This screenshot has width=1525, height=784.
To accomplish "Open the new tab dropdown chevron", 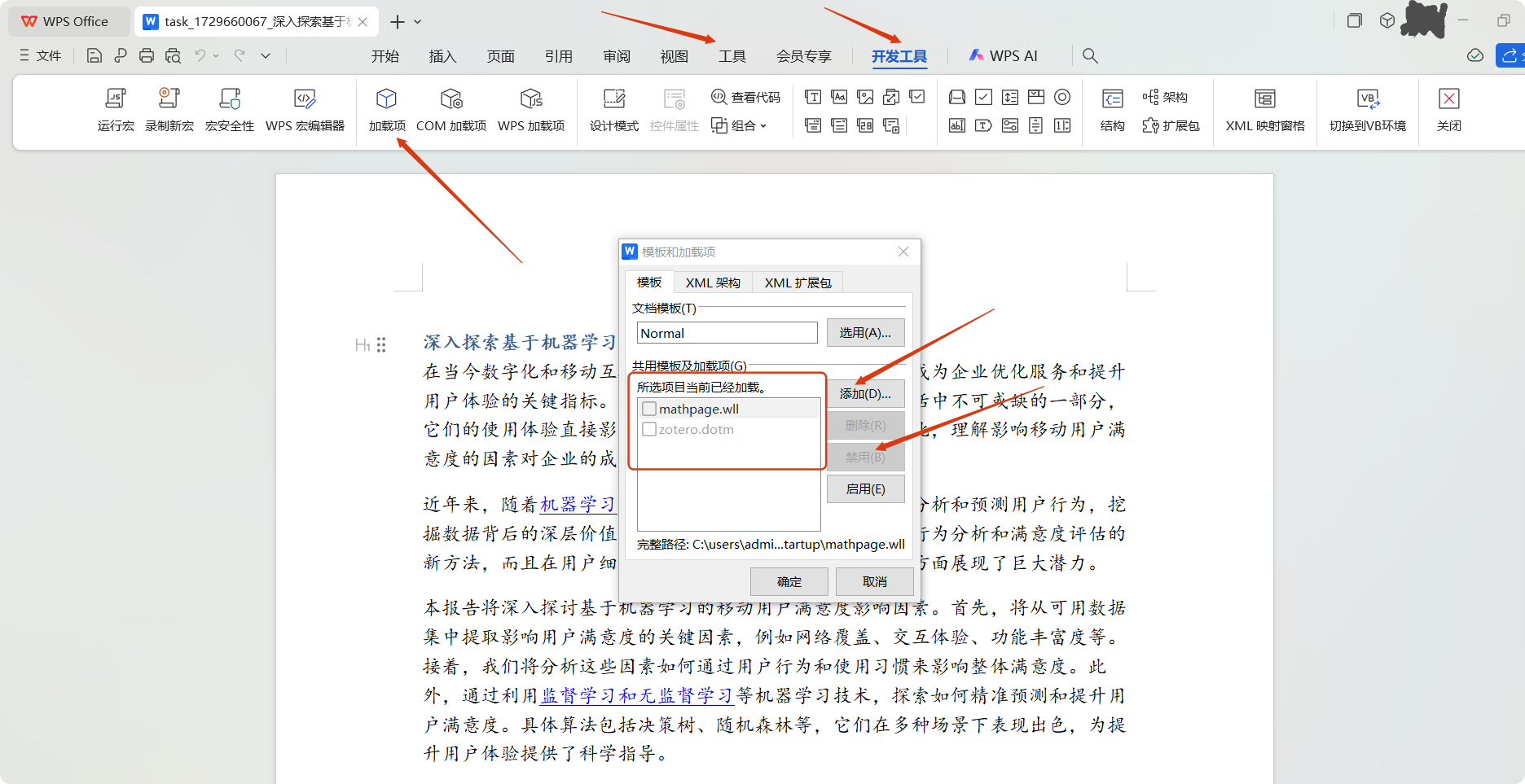I will [418, 22].
